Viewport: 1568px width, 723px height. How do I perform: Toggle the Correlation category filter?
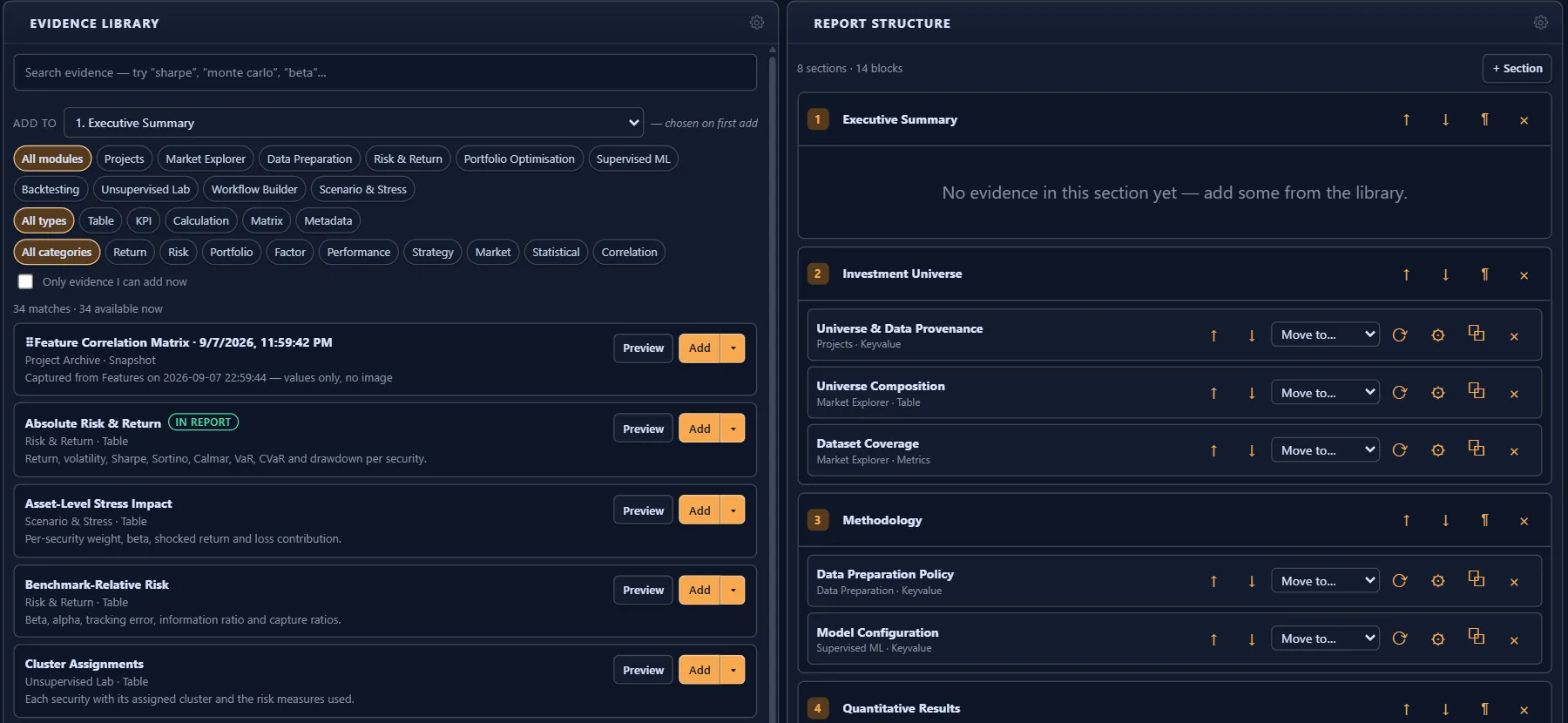[629, 252]
